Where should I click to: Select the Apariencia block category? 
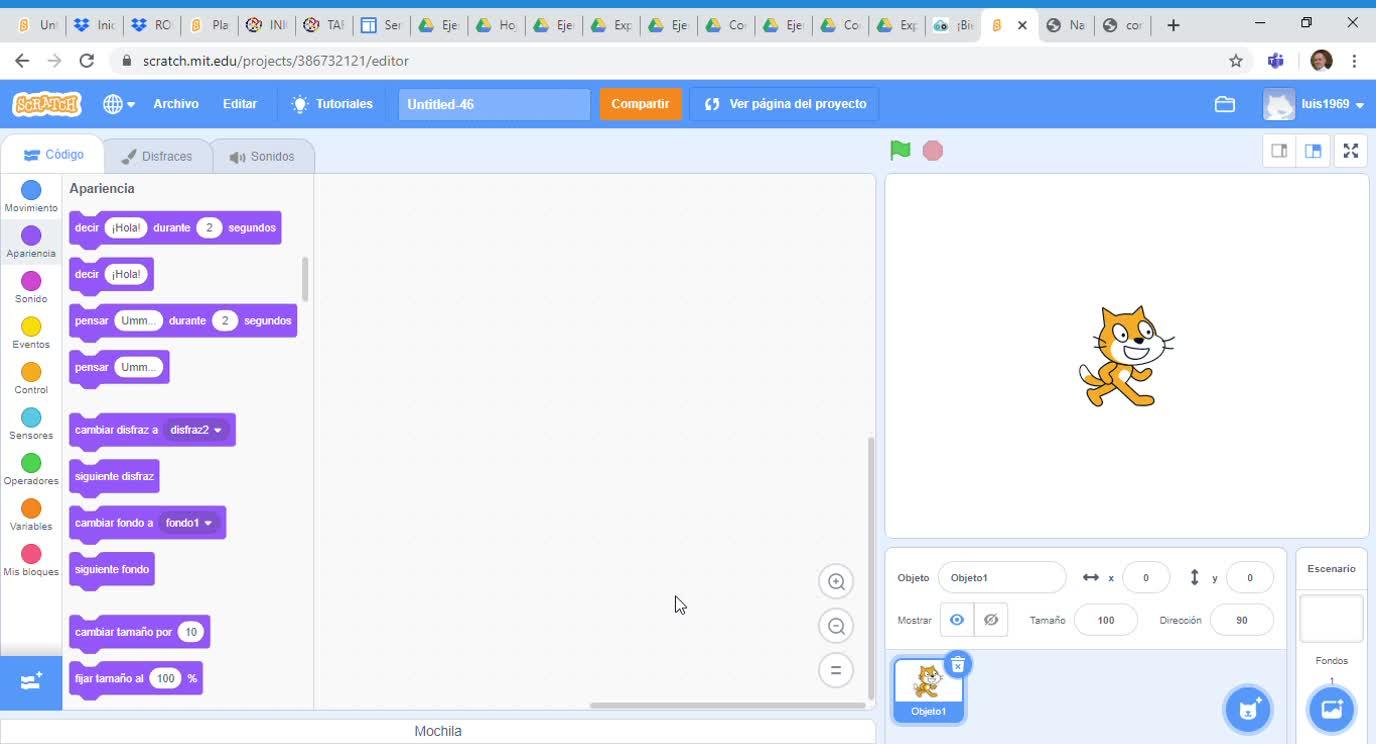31,242
